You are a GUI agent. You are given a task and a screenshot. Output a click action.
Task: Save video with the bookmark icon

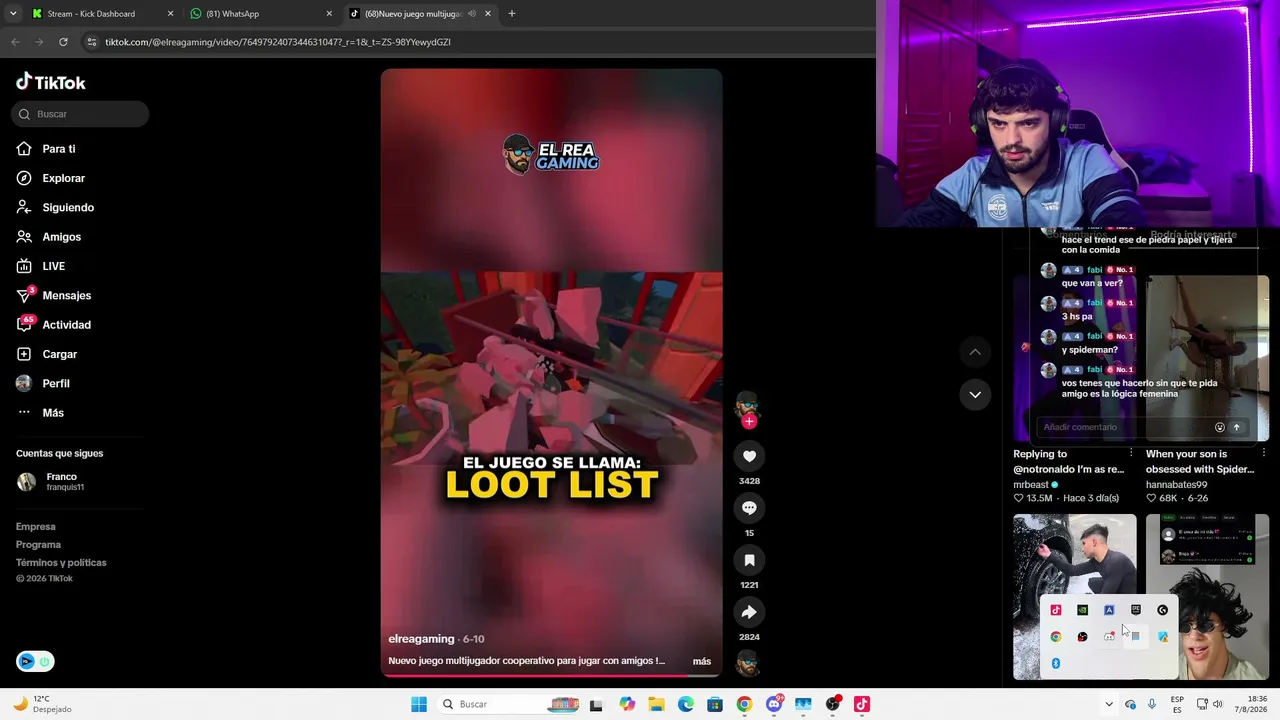coord(749,560)
